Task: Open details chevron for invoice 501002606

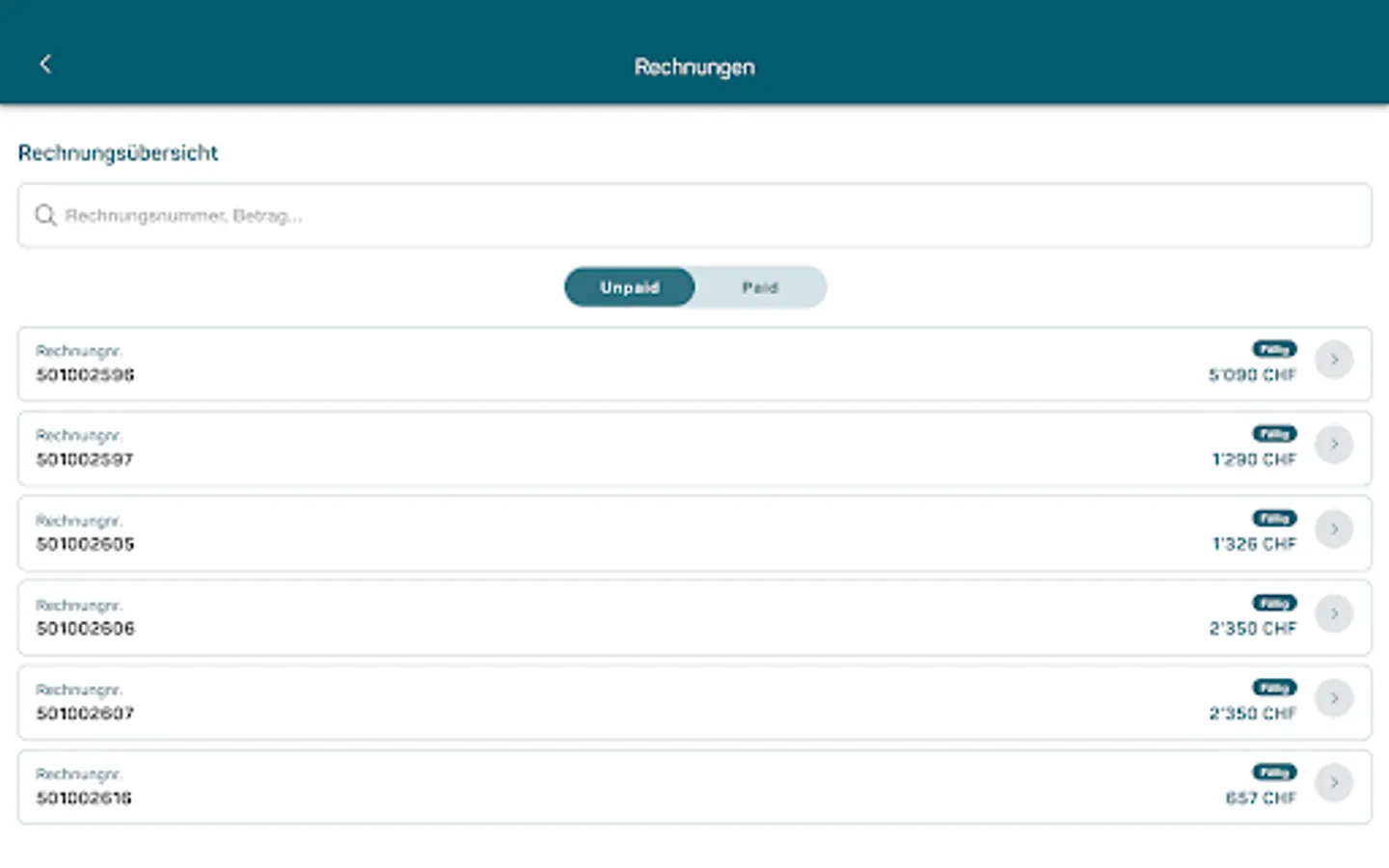Action: pyautogui.click(x=1334, y=613)
